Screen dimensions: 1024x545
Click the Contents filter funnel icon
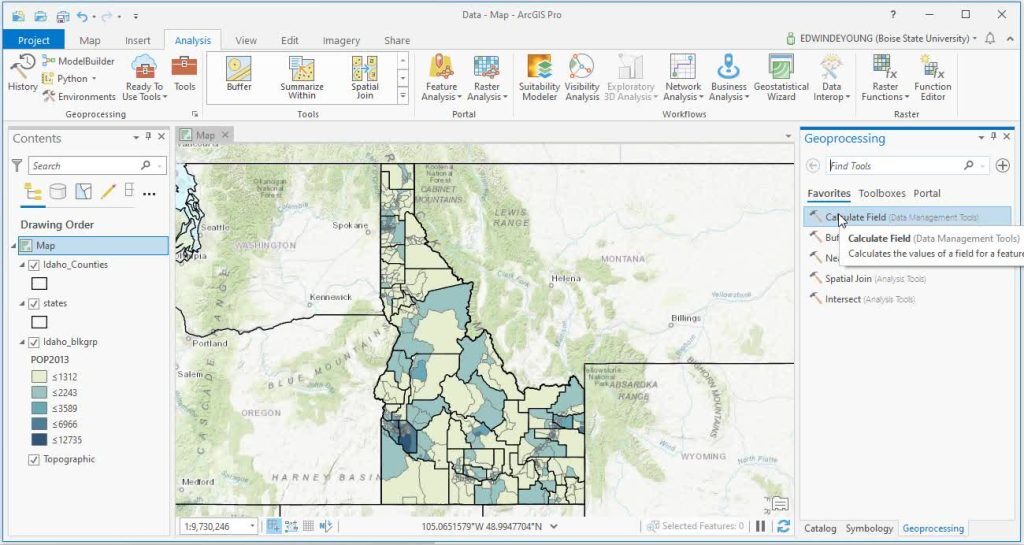click(x=17, y=166)
